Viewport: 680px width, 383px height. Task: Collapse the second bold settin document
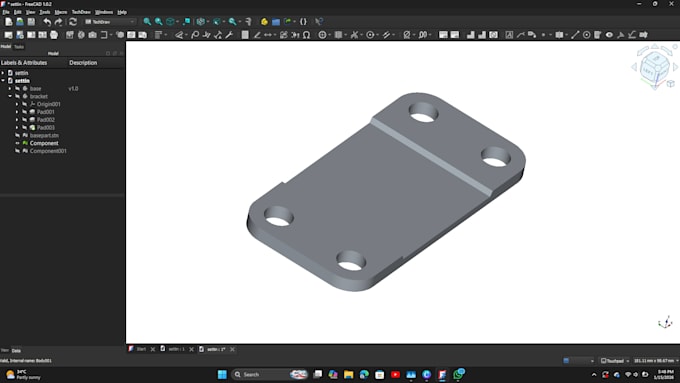[x=3, y=81]
